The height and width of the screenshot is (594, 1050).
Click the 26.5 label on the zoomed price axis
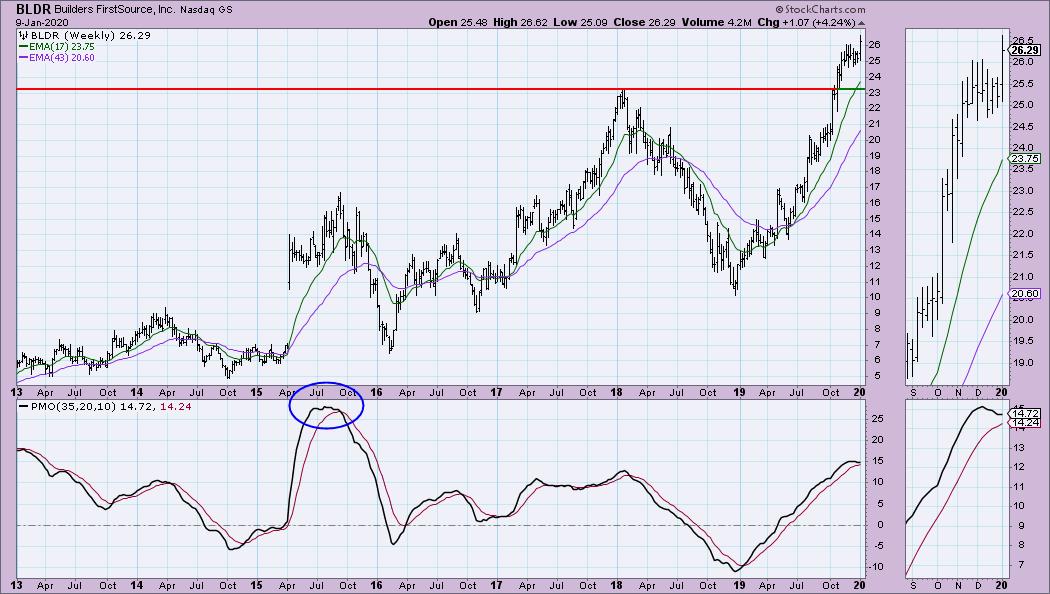coord(1023,40)
